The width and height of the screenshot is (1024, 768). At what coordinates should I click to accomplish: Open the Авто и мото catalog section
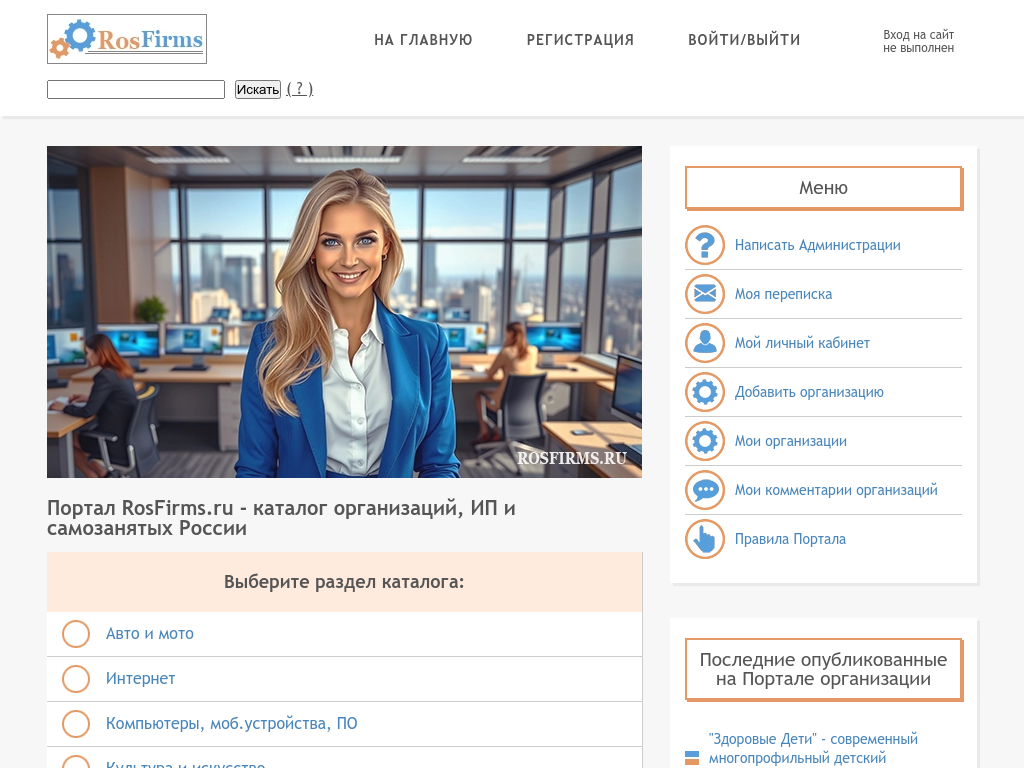pyautogui.click(x=150, y=633)
